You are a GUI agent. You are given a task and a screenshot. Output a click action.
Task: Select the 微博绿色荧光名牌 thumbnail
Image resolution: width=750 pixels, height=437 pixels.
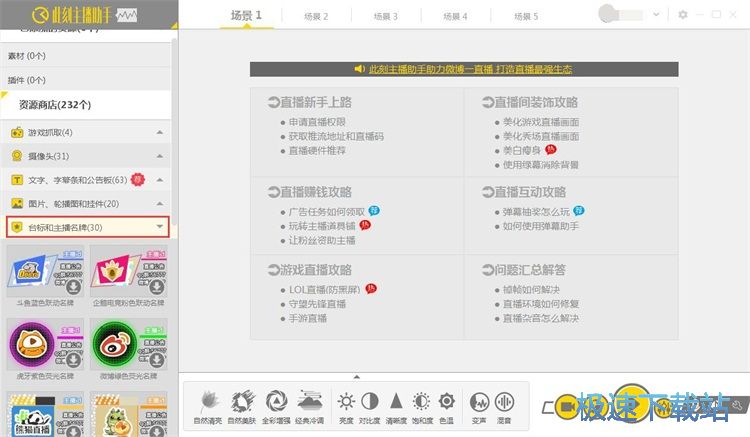pos(129,344)
